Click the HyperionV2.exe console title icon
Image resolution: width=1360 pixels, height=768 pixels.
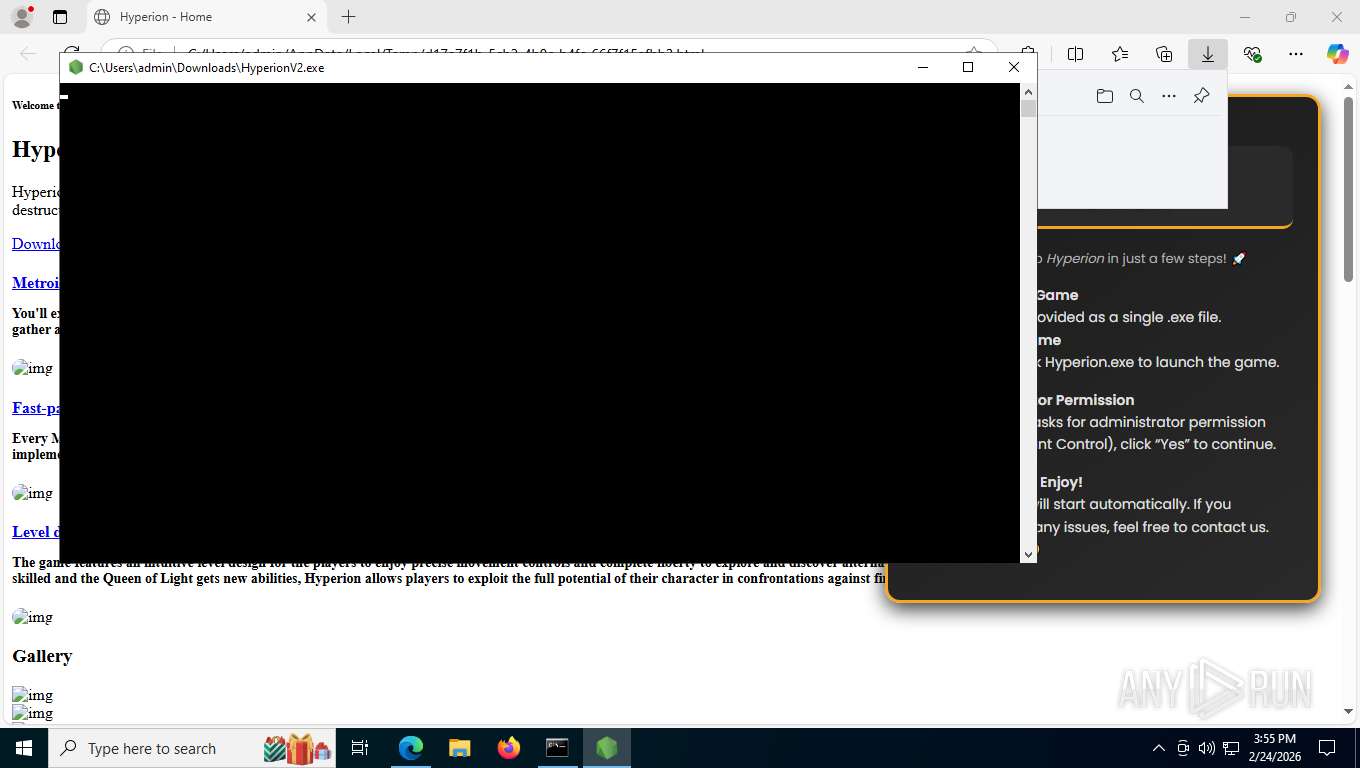(76, 67)
